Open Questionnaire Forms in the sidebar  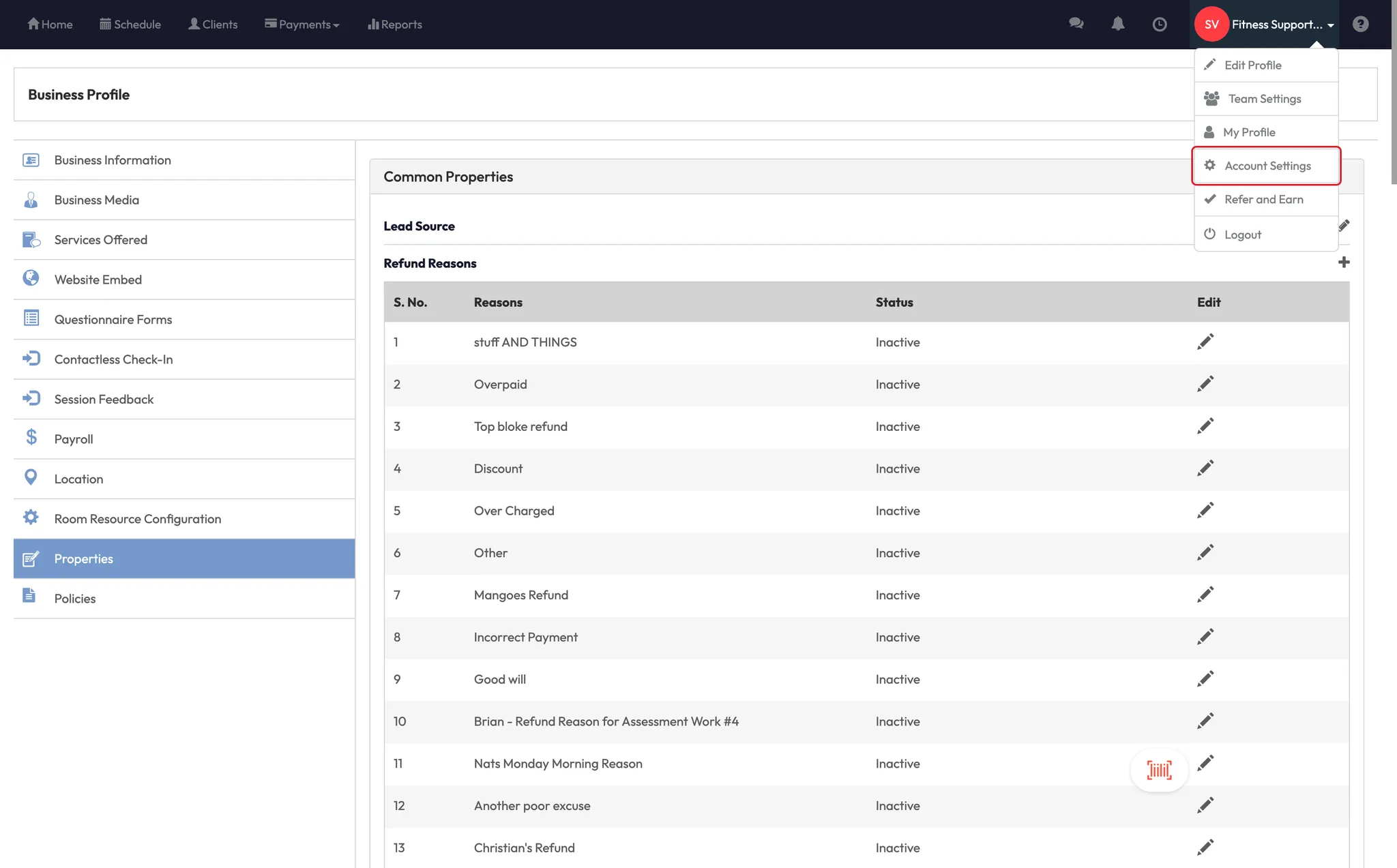[x=113, y=320]
